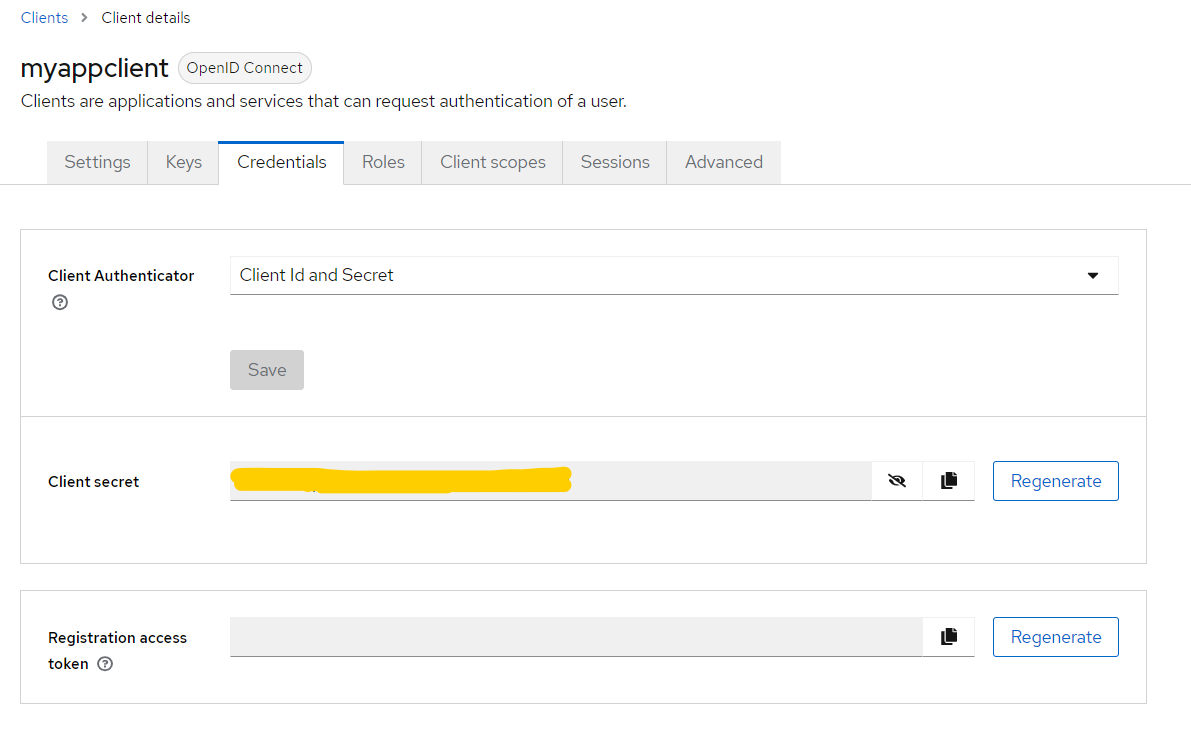This screenshot has width=1191, height=734.
Task: Regenerate the client secret
Action: 1055,481
